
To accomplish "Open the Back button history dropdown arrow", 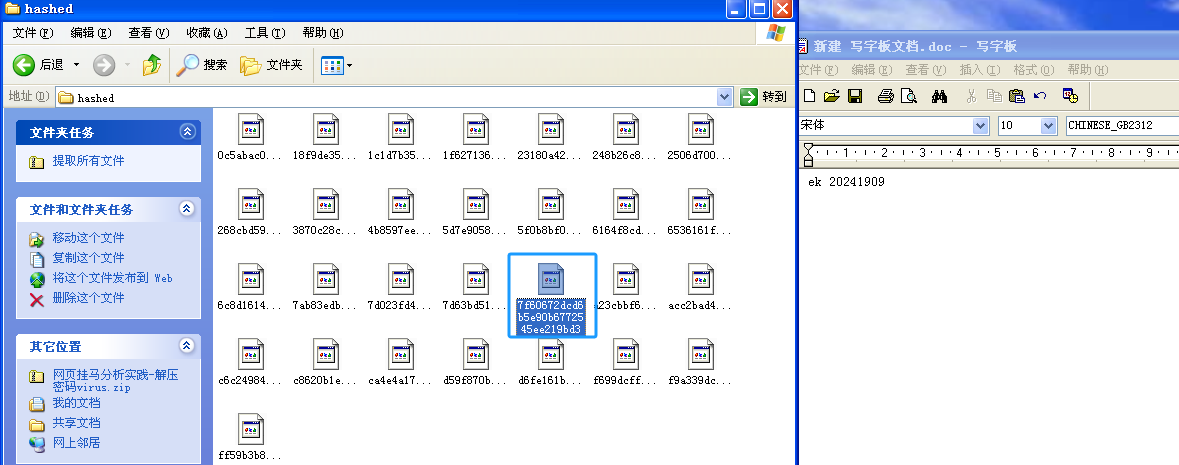I will pyautogui.click(x=76, y=65).
